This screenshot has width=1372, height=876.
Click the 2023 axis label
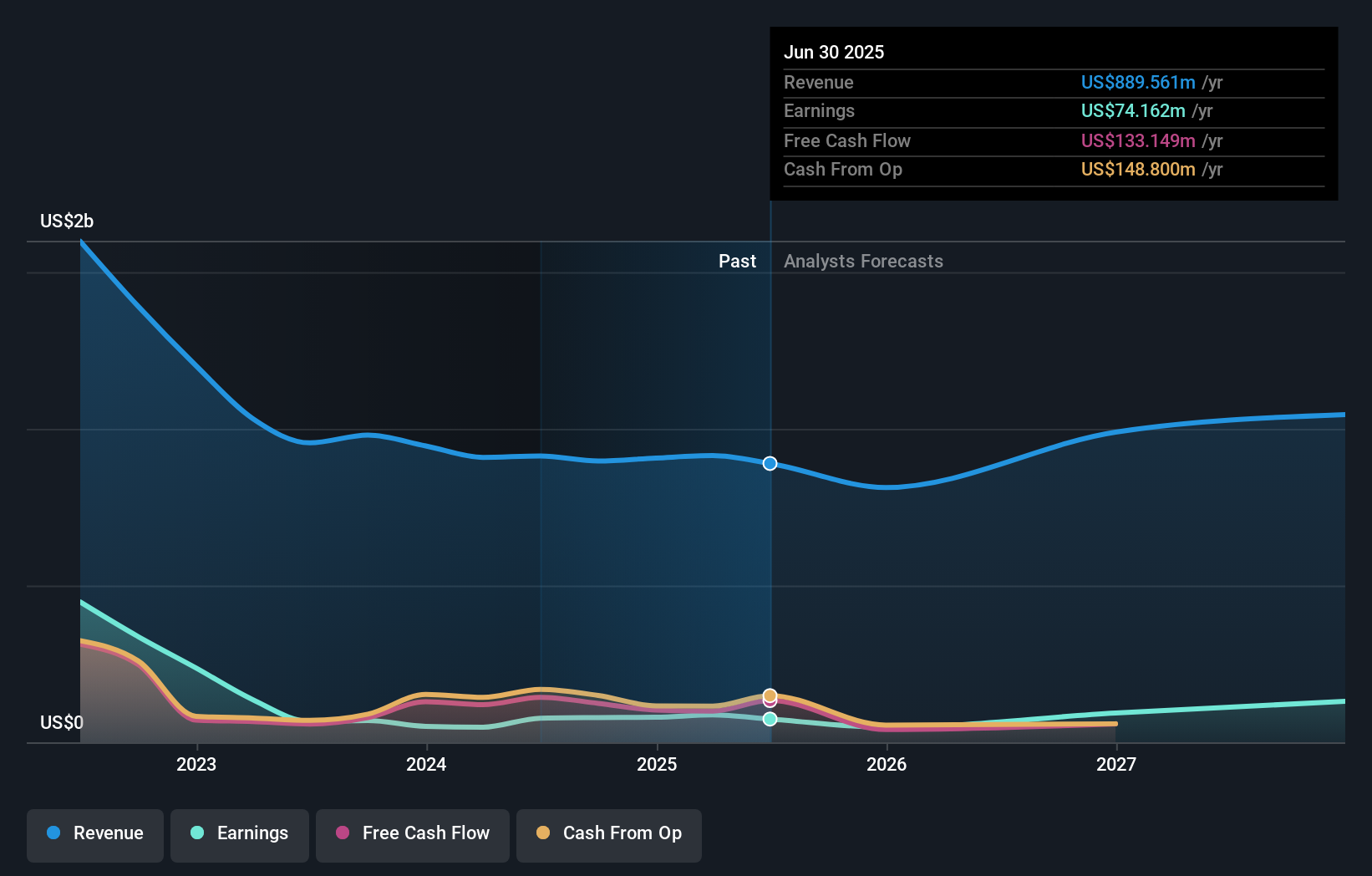(196, 764)
